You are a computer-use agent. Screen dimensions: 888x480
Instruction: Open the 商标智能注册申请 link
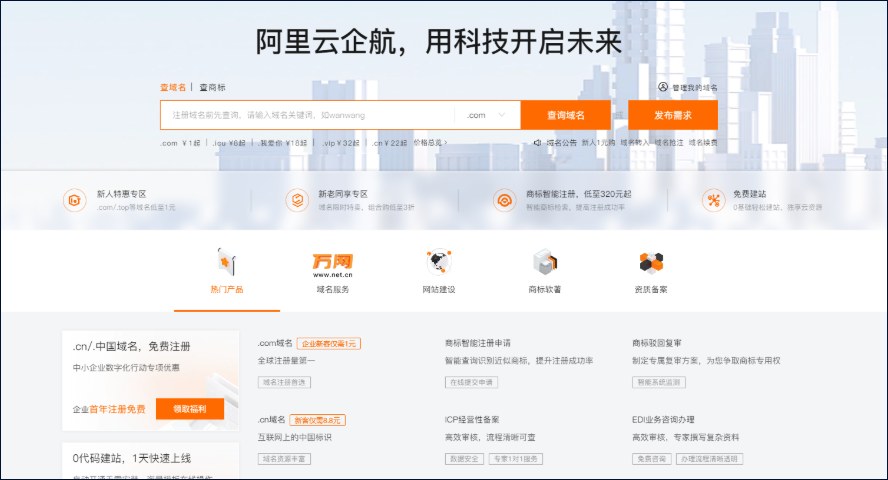click(x=477, y=343)
